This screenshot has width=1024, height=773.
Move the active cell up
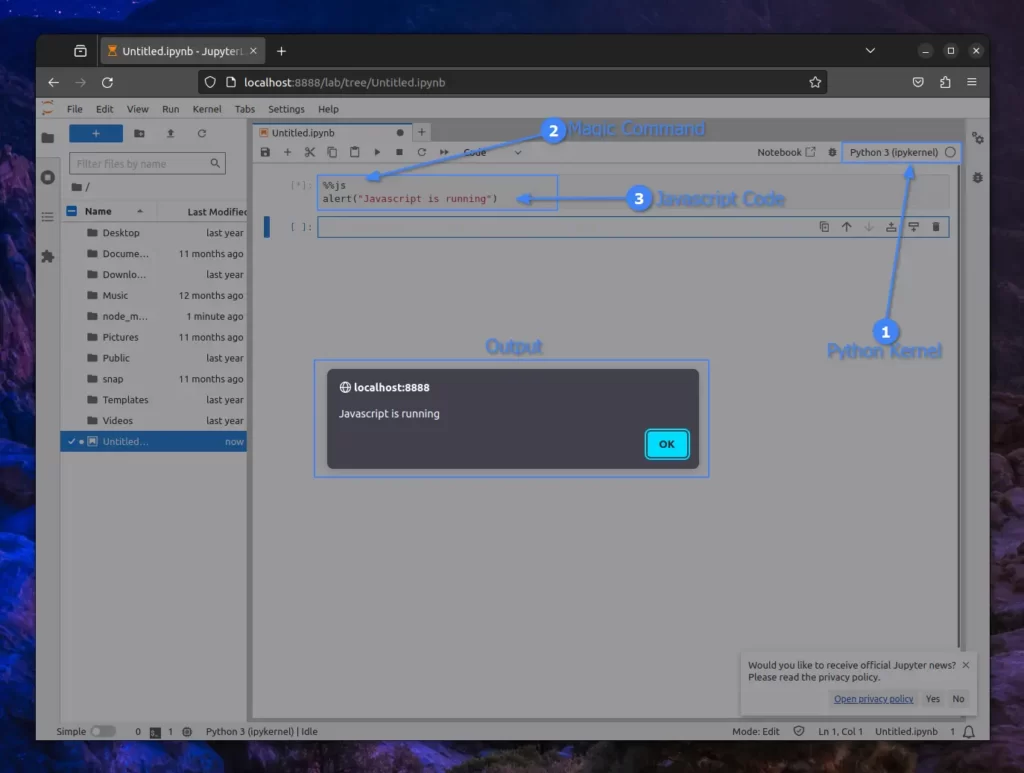point(846,227)
